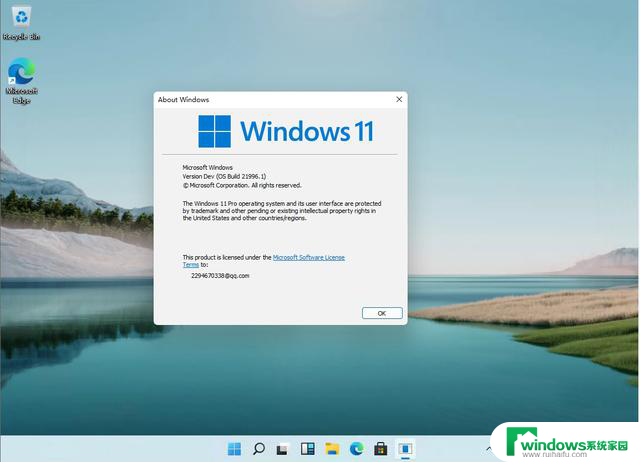Click the Microsoft Corporation copyright line
This screenshot has width=640, height=462.
(x=242, y=185)
